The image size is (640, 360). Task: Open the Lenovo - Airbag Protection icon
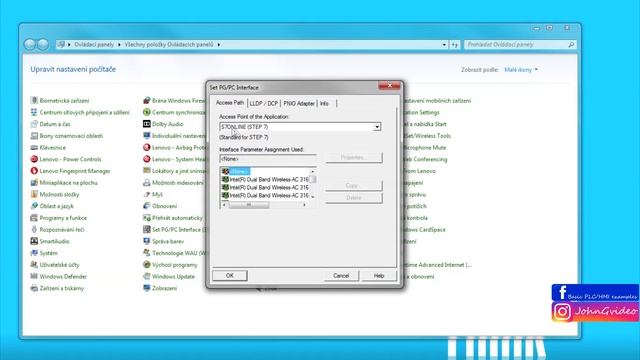pyautogui.click(x=147, y=147)
